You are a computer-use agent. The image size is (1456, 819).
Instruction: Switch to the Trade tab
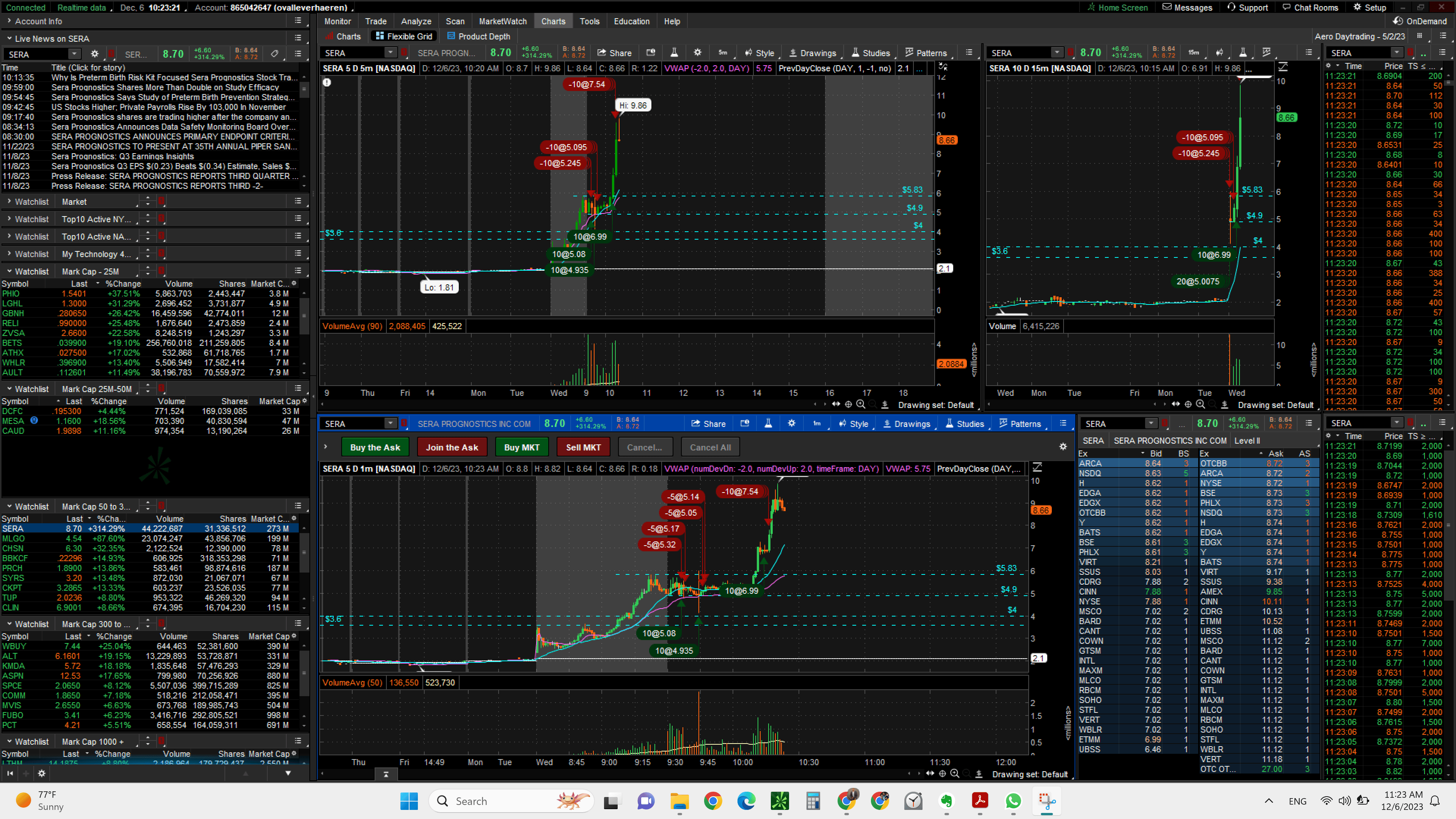[x=375, y=21]
